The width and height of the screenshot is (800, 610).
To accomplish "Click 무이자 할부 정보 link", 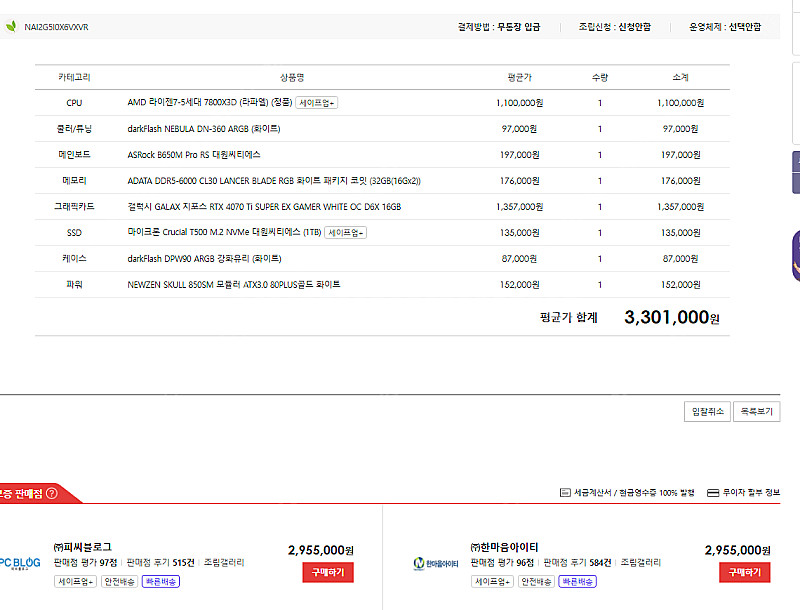I will coord(751,492).
